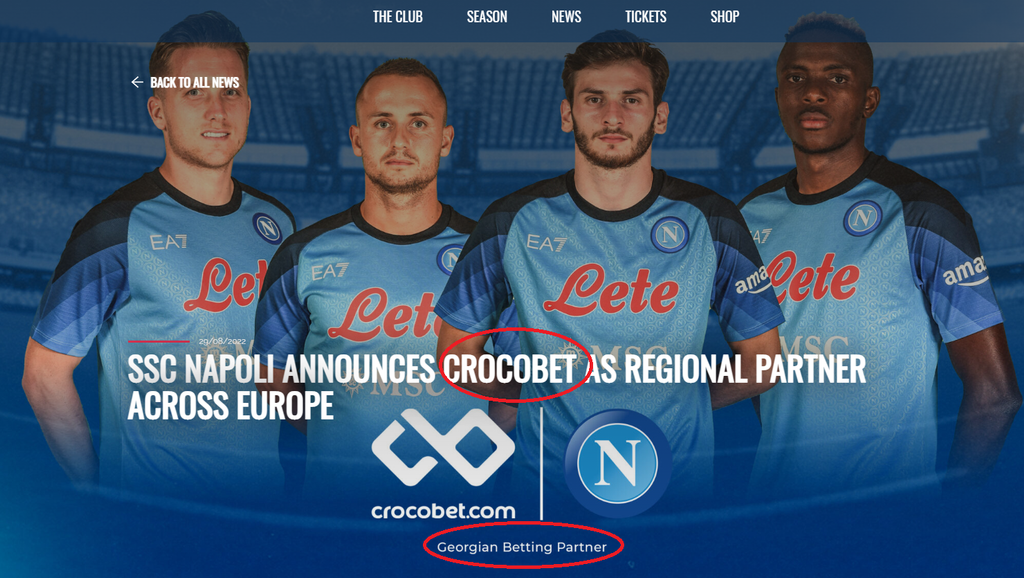Viewport: 1024px width, 578px height.
Task: Click the Crocobet interlocking logo icon
Action: (x=443, y=447)
